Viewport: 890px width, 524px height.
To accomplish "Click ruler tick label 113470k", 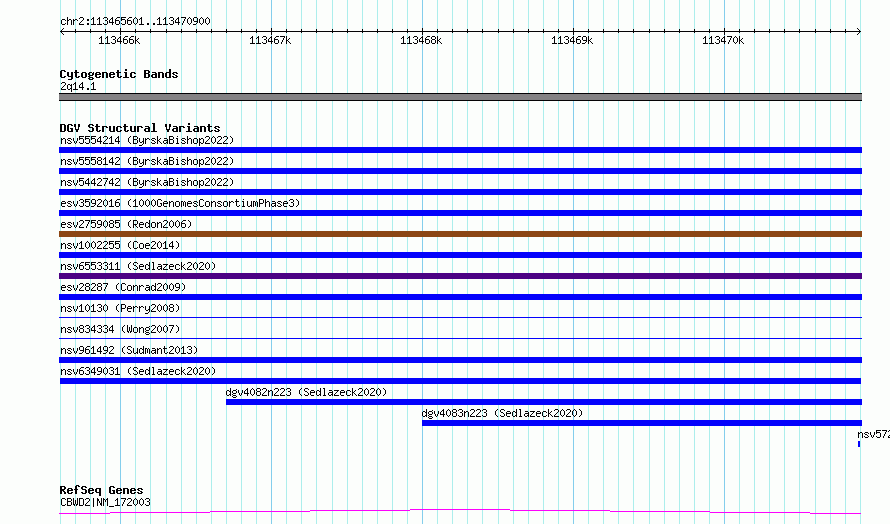I will 723,40.
